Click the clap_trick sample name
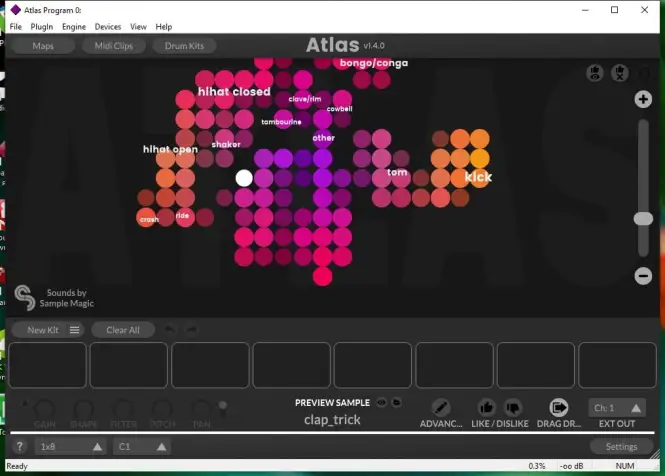This screenshot has height=476, width=665. click(332, 420)
